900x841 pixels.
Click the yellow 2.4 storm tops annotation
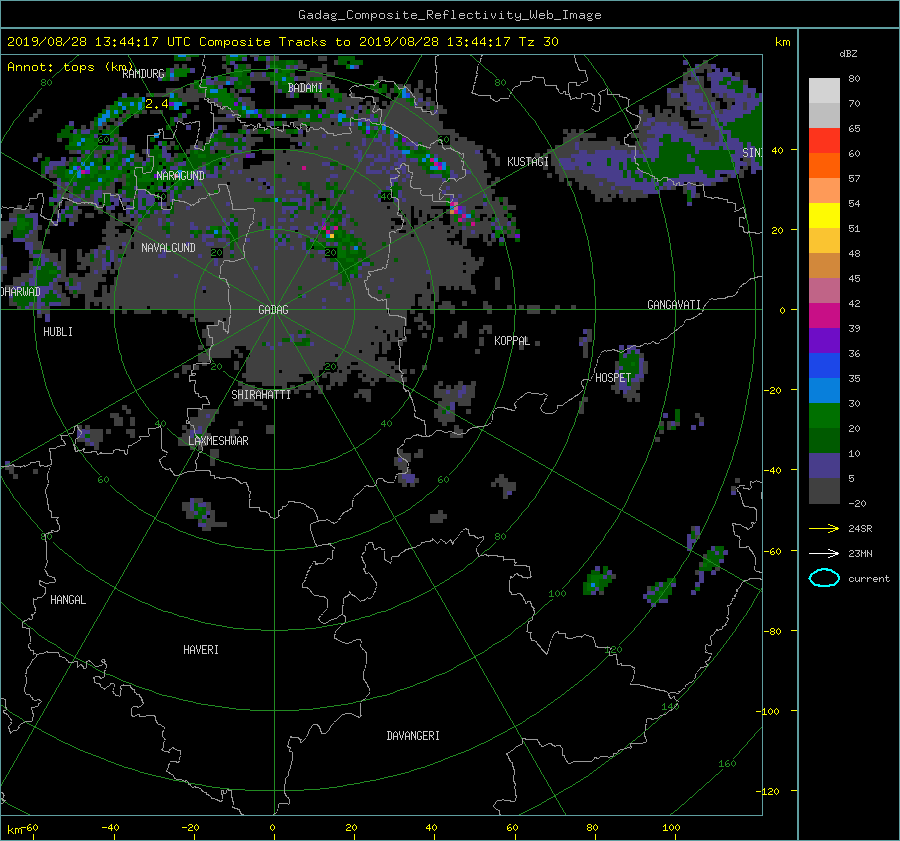click(157, 104)
